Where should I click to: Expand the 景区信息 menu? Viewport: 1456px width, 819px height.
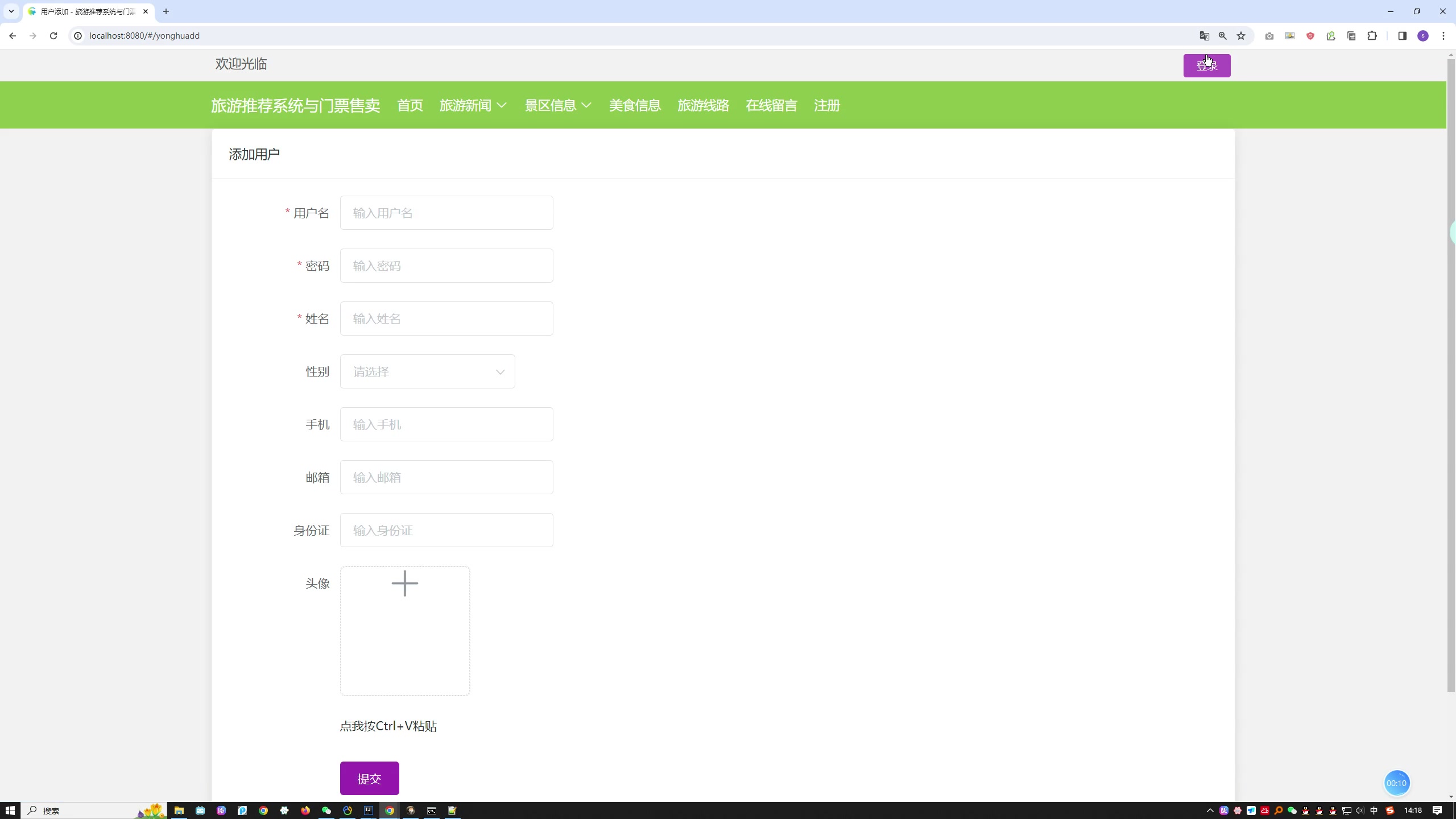tap(559, 106)
